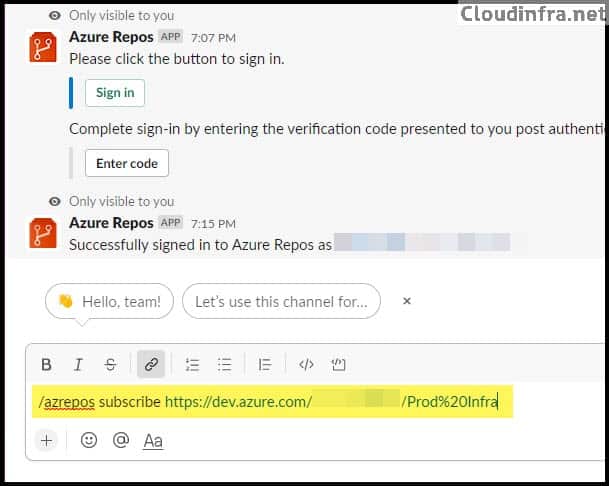The image size is (609, 486).
Task: Click the Azure Repos name at 7:15 PM
Action: point(111,223)
